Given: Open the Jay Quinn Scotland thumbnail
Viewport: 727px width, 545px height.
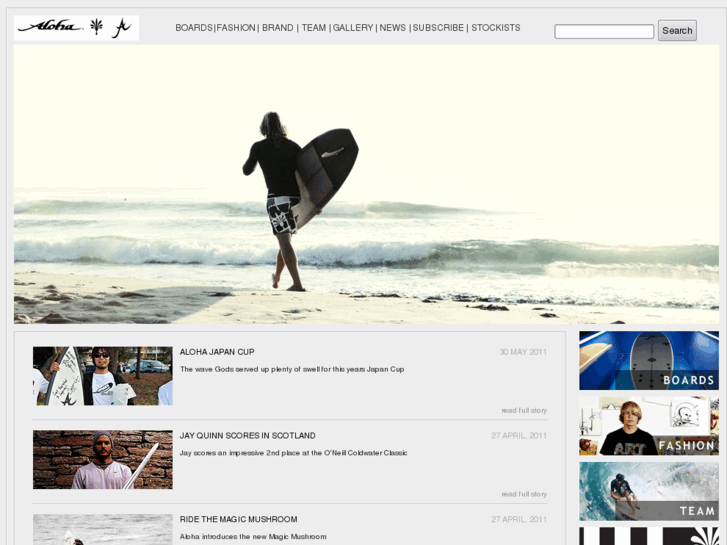Looking at the screenshot, I should pyautogui.click(x=102, y=459).
